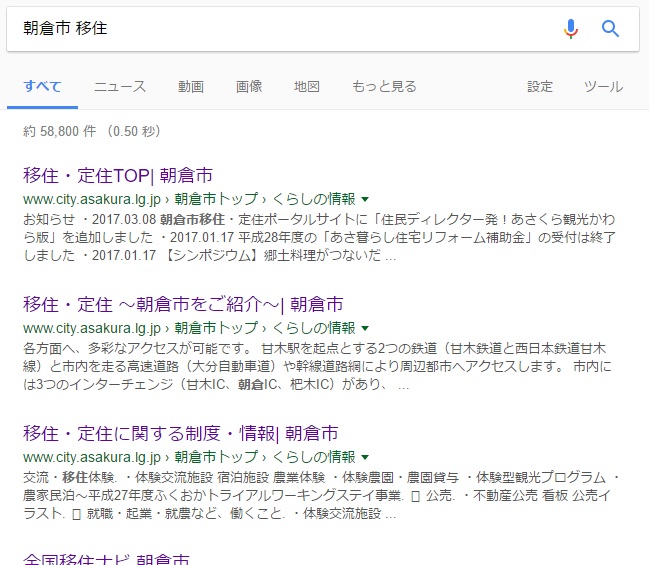The width and height of the screenshot is (649, 565).
Task: Click the blue magnifier search icon
Action: [610, 29]
